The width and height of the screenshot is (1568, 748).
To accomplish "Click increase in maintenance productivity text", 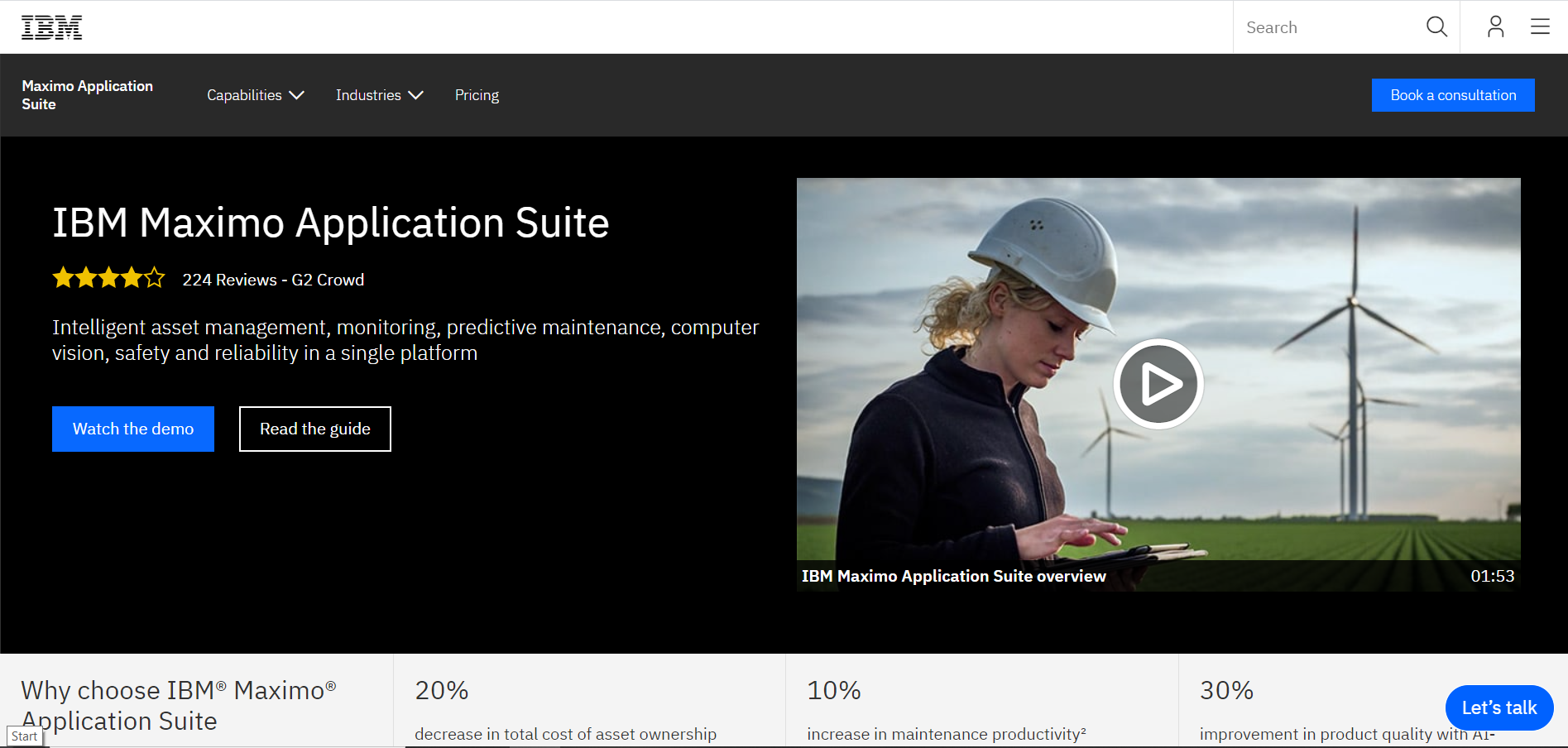I will point(947,734).
